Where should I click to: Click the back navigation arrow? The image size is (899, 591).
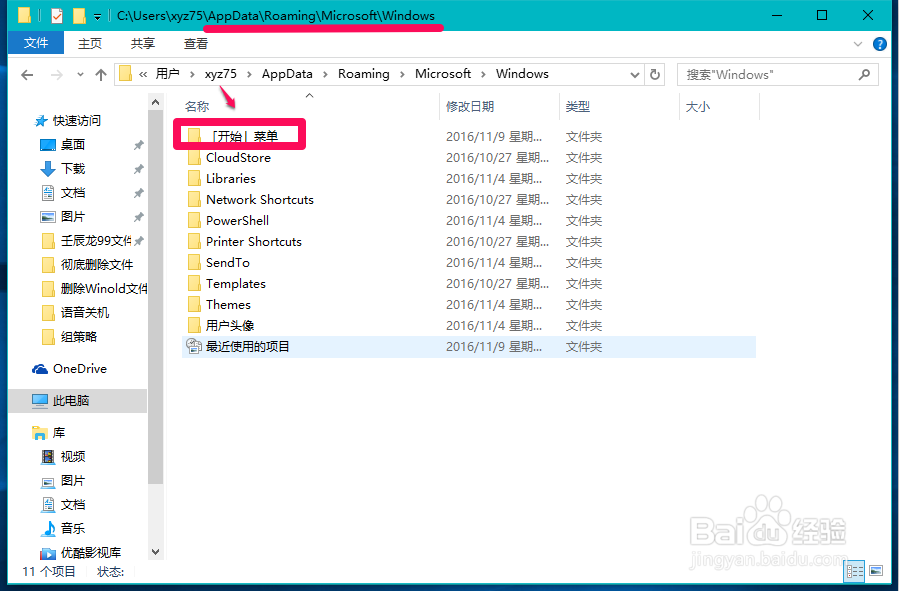[x=27, y=73]
